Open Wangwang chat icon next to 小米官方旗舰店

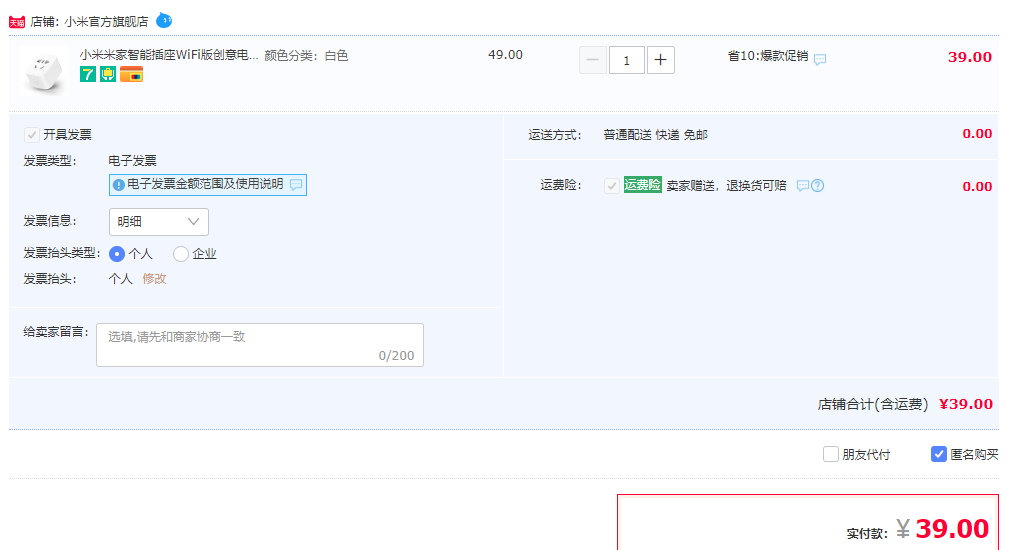(164, 20)
